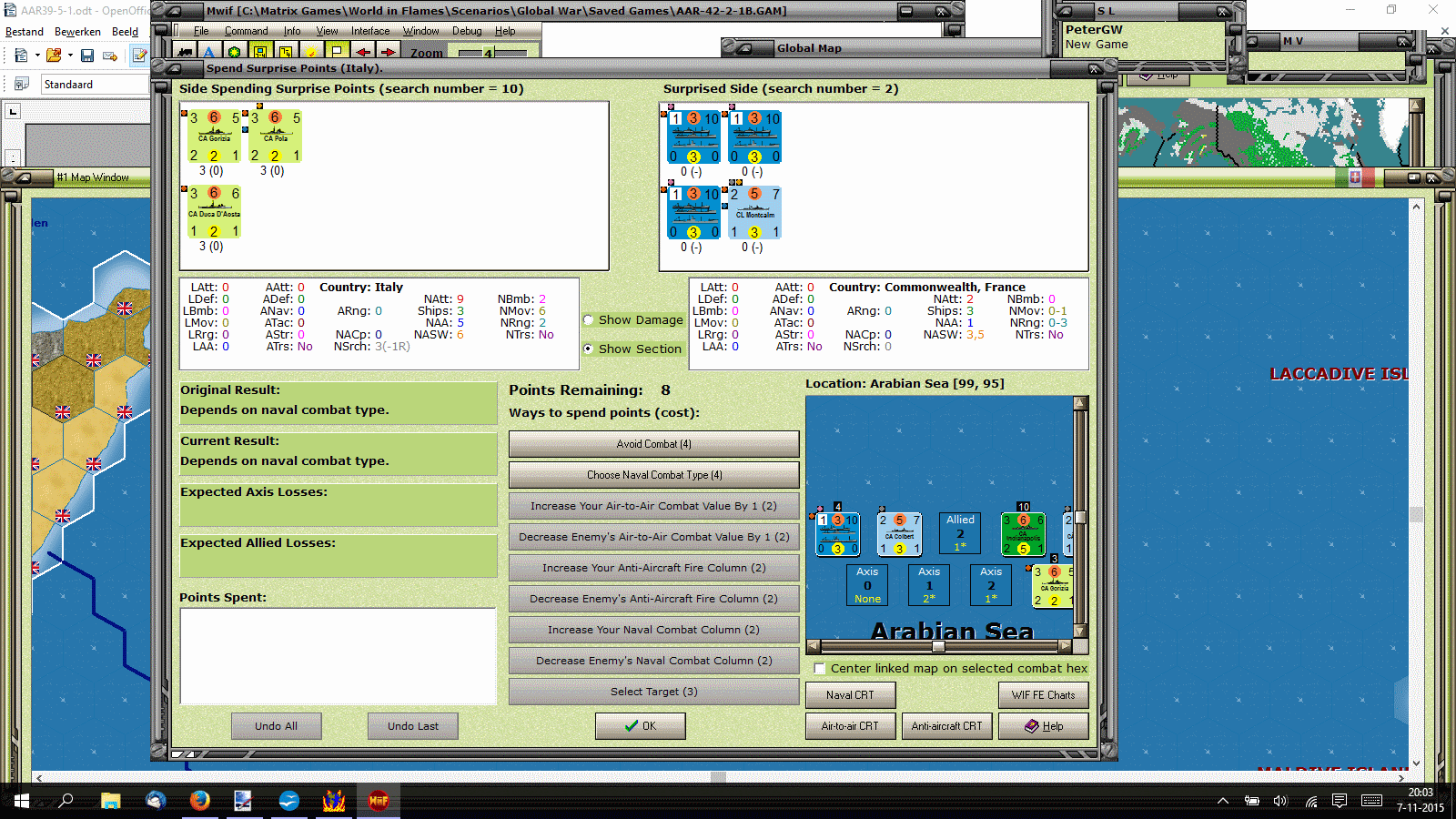Click the Help button in surprise dialog

(1043, 726)
